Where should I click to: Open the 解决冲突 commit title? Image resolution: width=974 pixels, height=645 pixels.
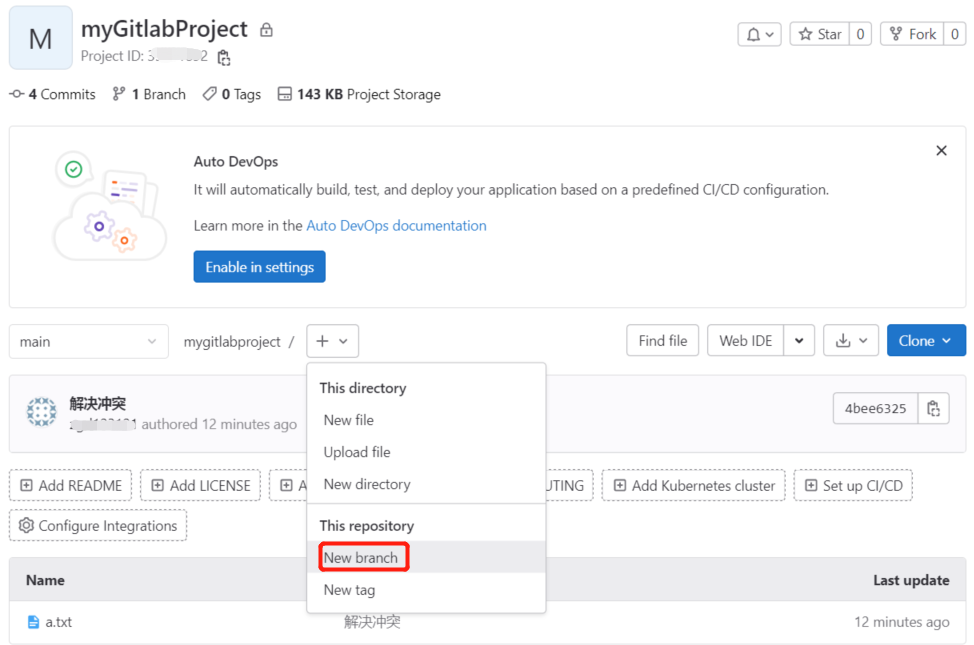coord(98,404)
